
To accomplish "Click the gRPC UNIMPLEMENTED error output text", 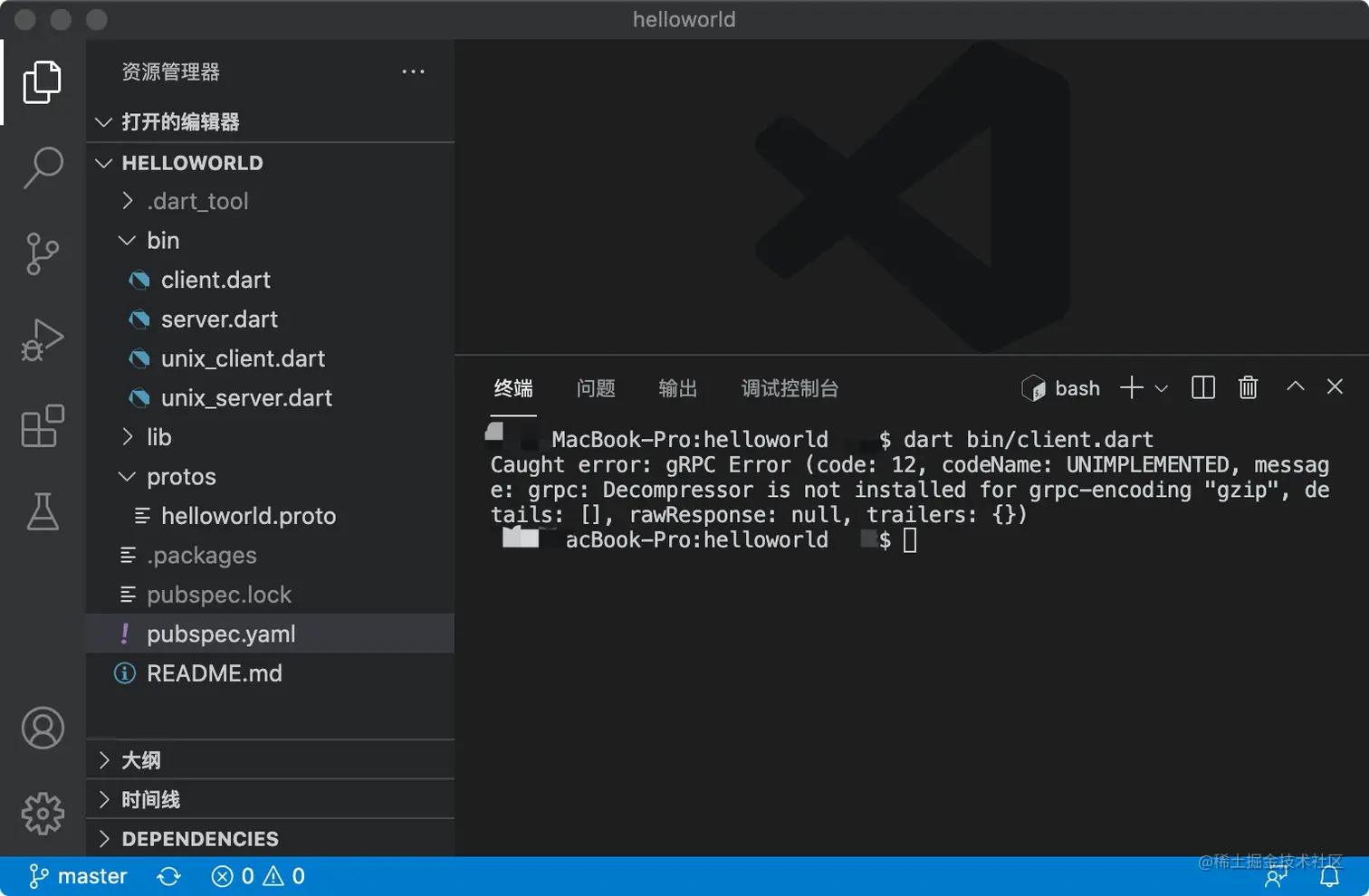I will pos(910,490).
